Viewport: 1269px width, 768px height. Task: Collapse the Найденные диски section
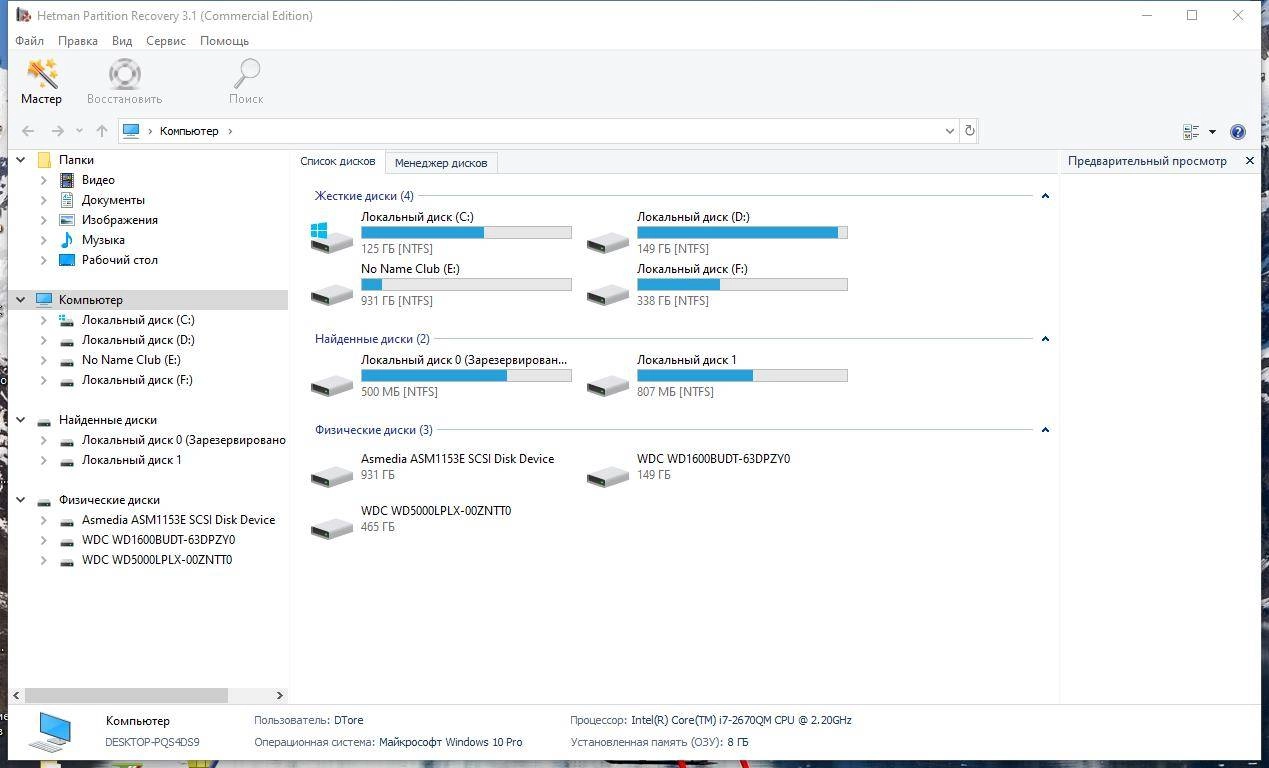pos(1045,339)
